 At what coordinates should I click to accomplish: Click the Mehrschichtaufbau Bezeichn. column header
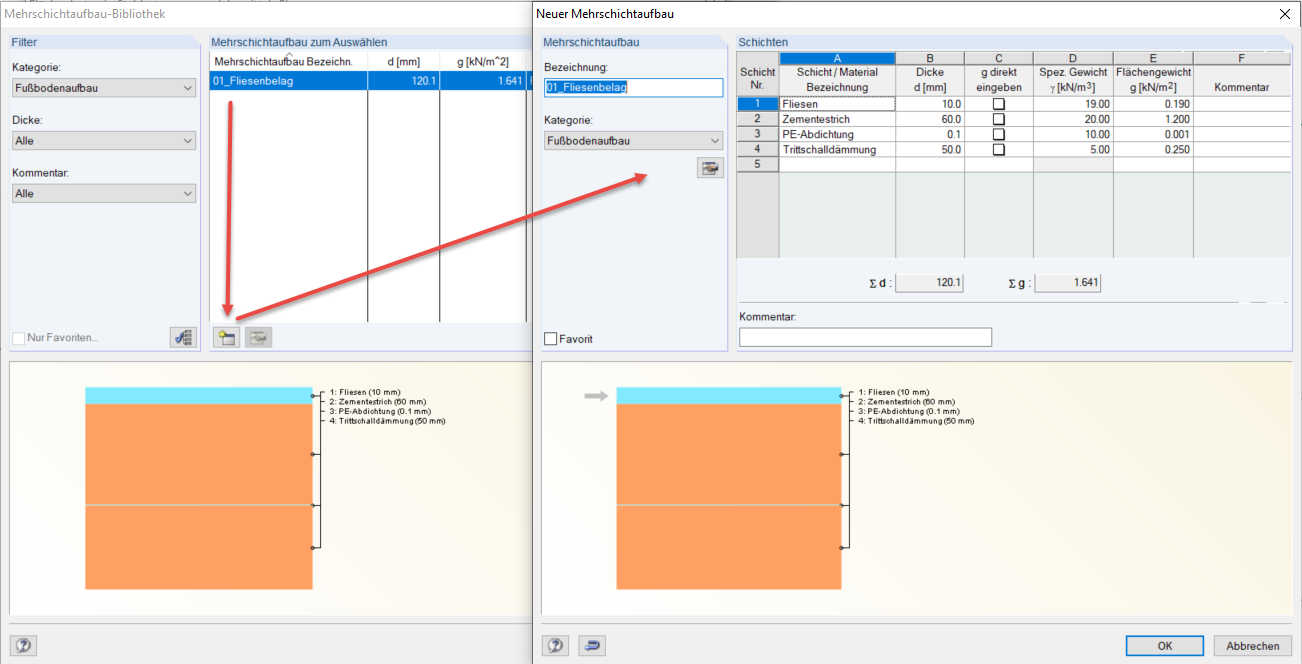289,62
